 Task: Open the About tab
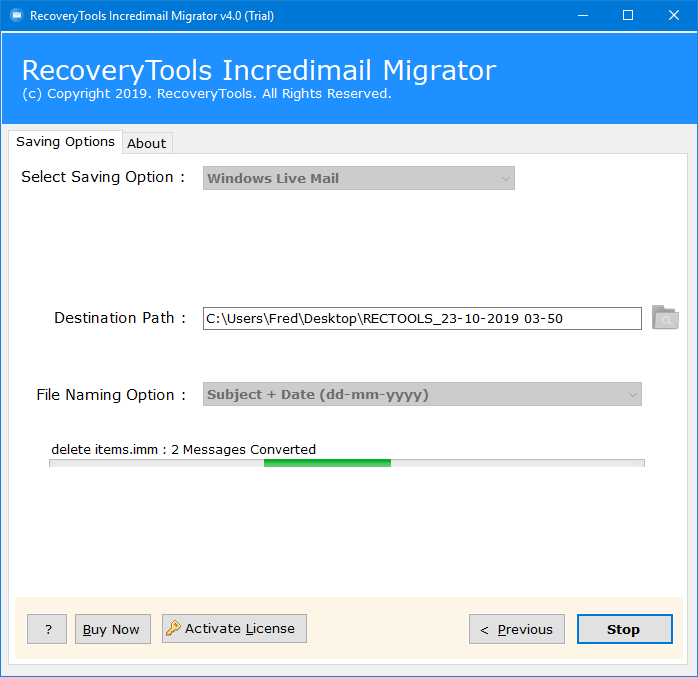147,143
